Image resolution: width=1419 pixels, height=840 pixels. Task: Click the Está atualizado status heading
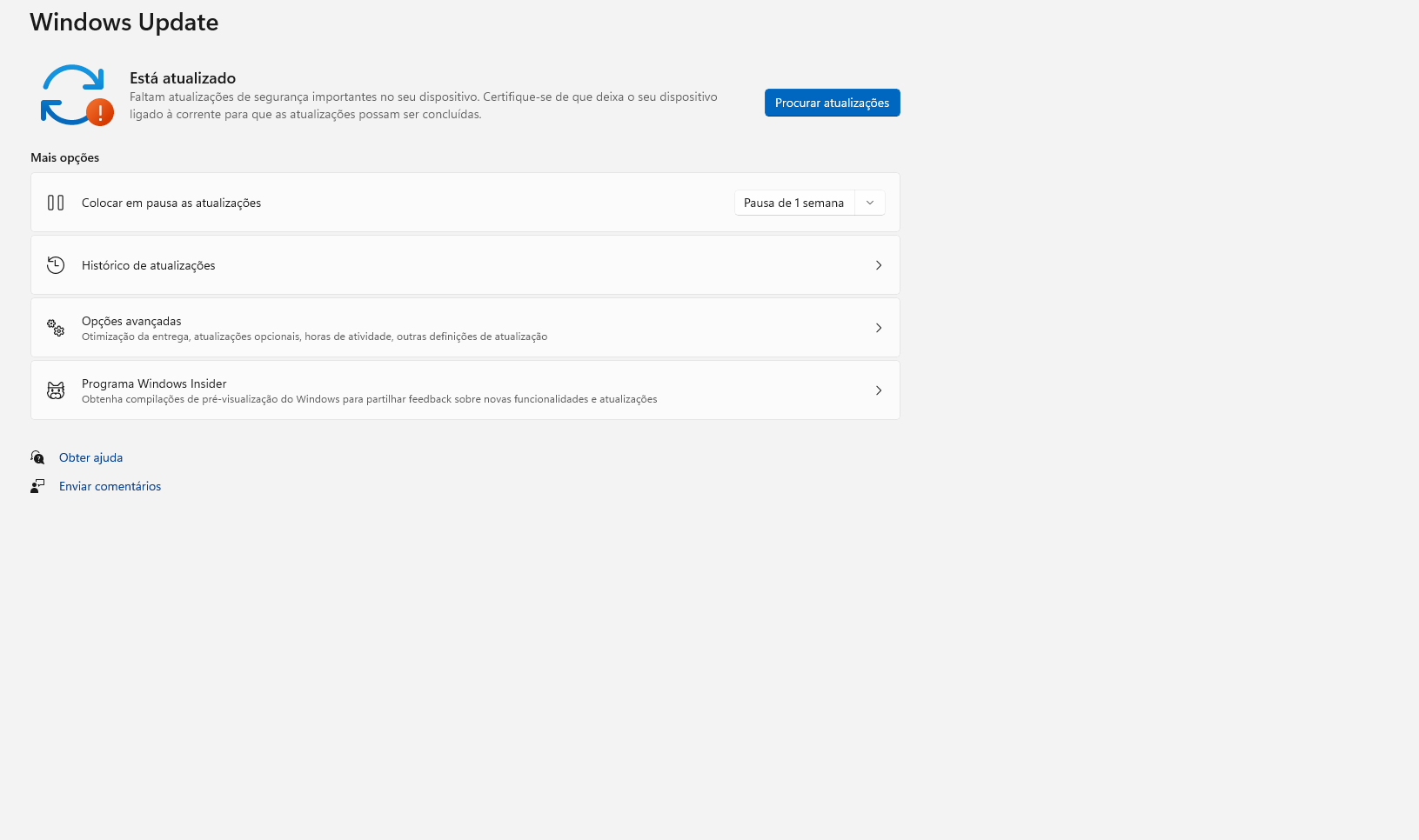(x=183, y=78)
